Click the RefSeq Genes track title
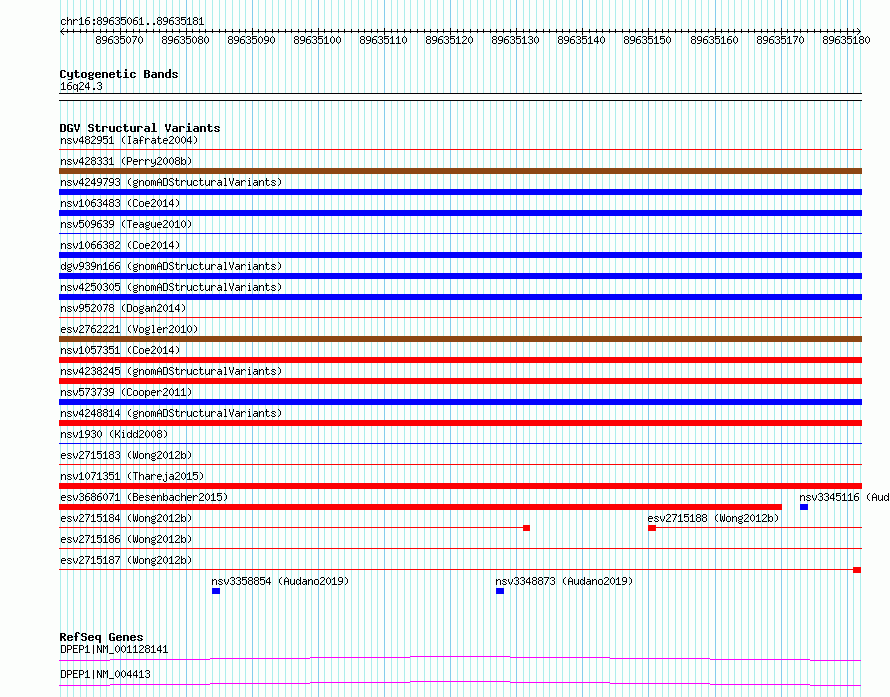 101,637
